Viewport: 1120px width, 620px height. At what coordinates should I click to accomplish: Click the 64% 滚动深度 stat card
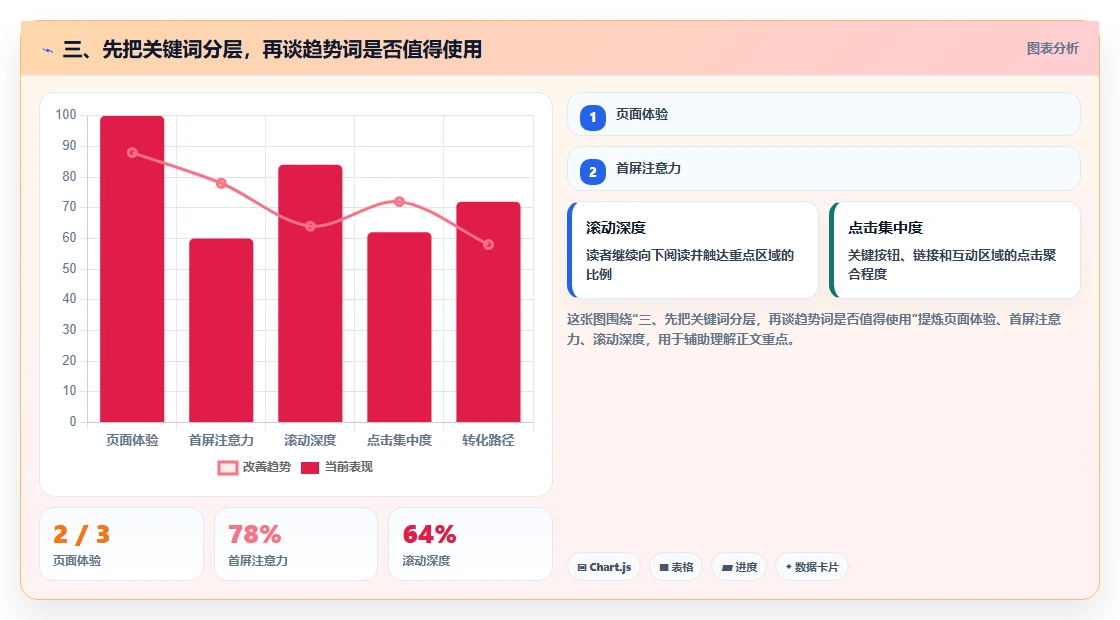point(470,544)
